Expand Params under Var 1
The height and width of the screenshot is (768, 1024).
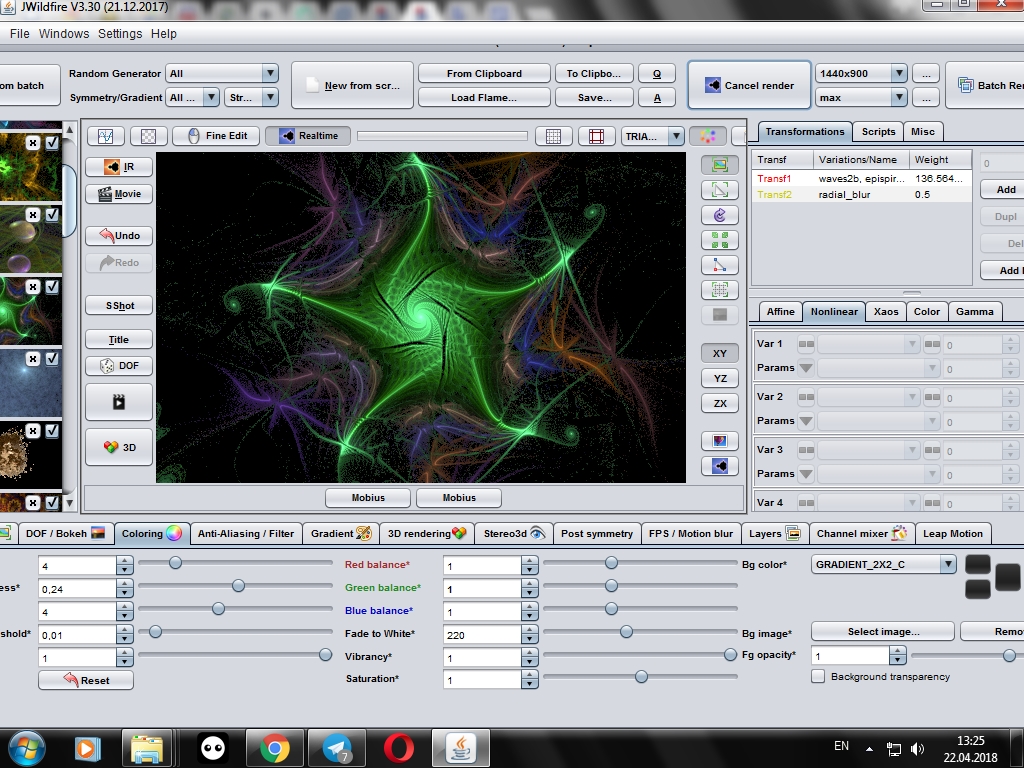806,368
